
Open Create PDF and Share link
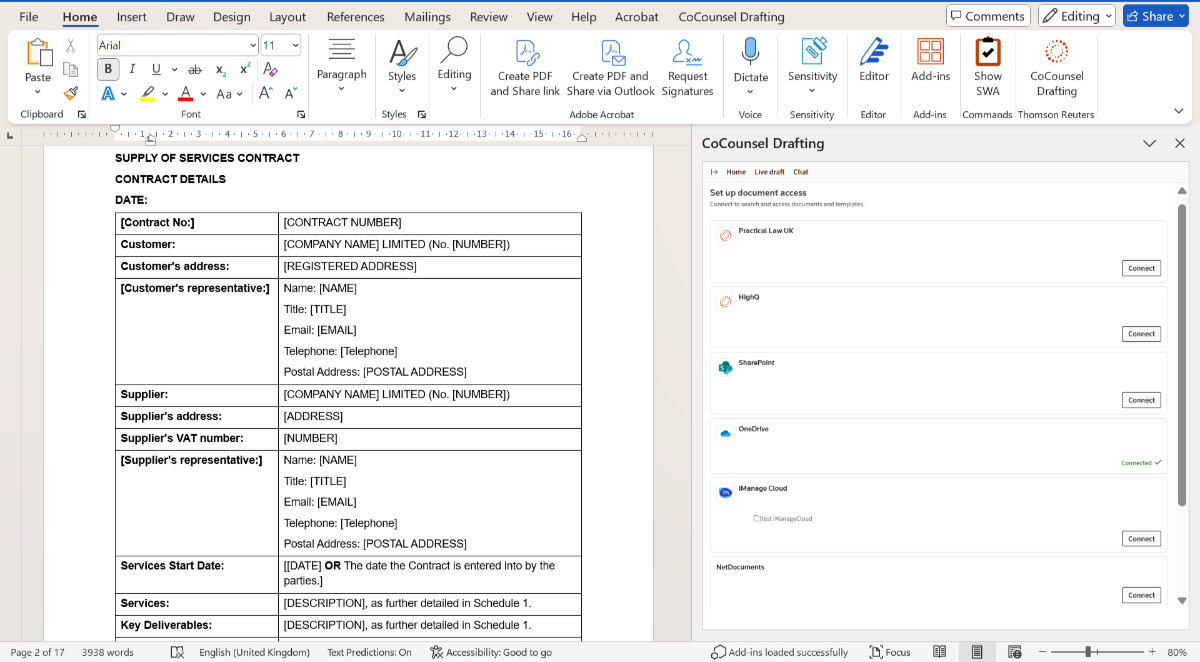click(525, 68)
